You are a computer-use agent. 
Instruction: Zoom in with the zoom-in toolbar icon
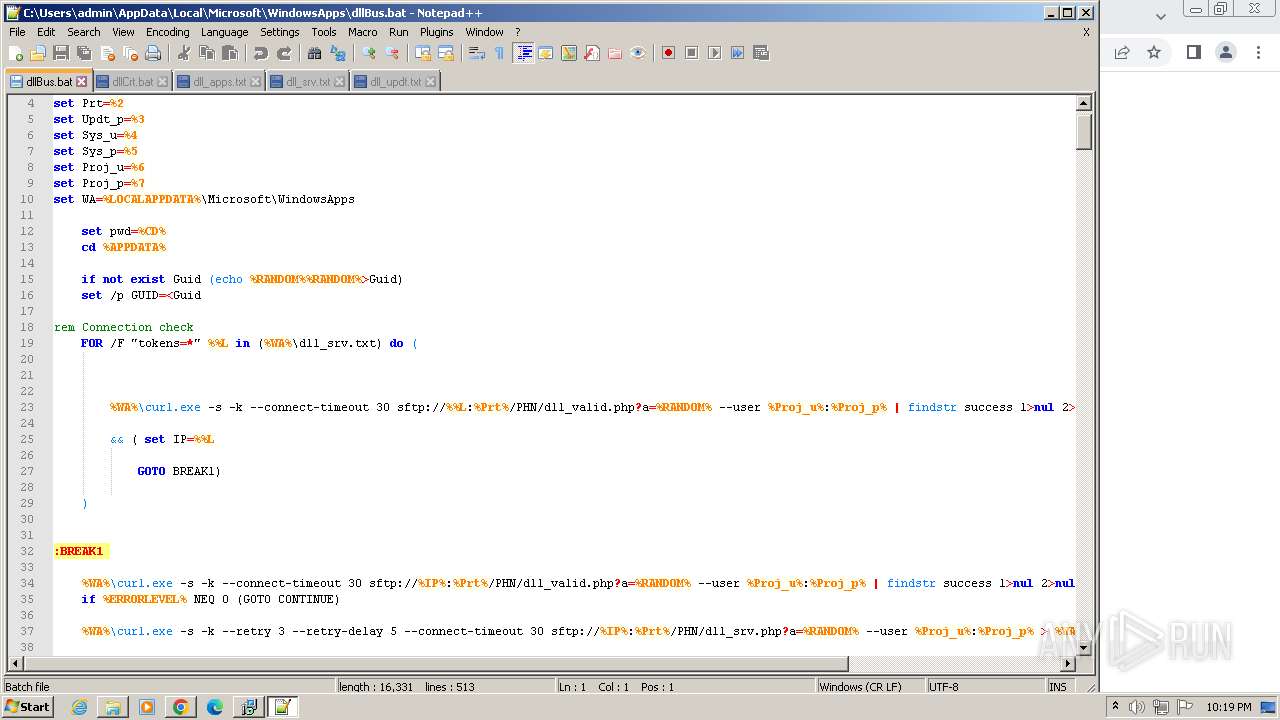369,53
